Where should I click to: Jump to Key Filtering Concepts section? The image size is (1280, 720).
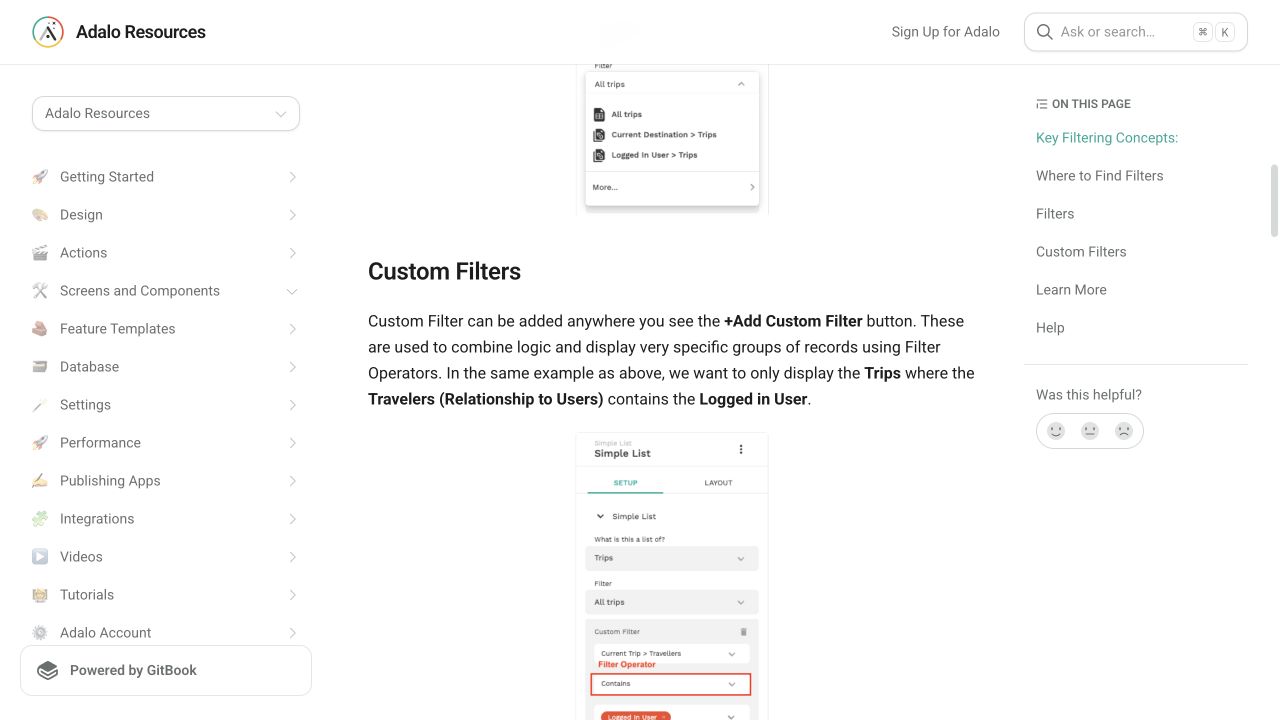click(x=1107, y=138)
